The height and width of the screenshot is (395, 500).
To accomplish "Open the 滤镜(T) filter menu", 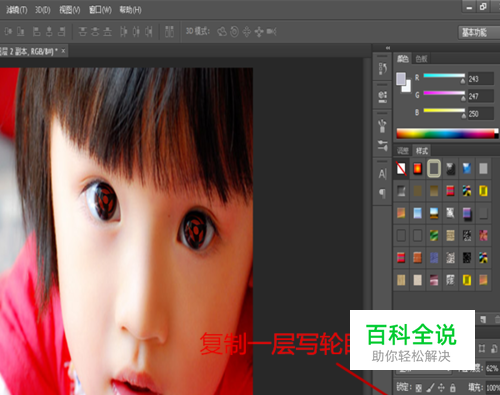I will click(x=17, y=10).
